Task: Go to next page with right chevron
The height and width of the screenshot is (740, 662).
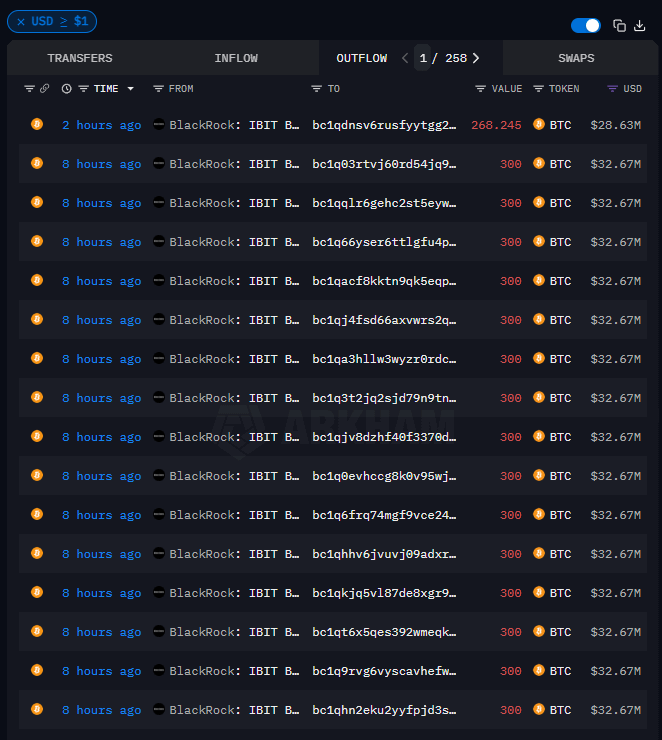Action: click(476, 58)
